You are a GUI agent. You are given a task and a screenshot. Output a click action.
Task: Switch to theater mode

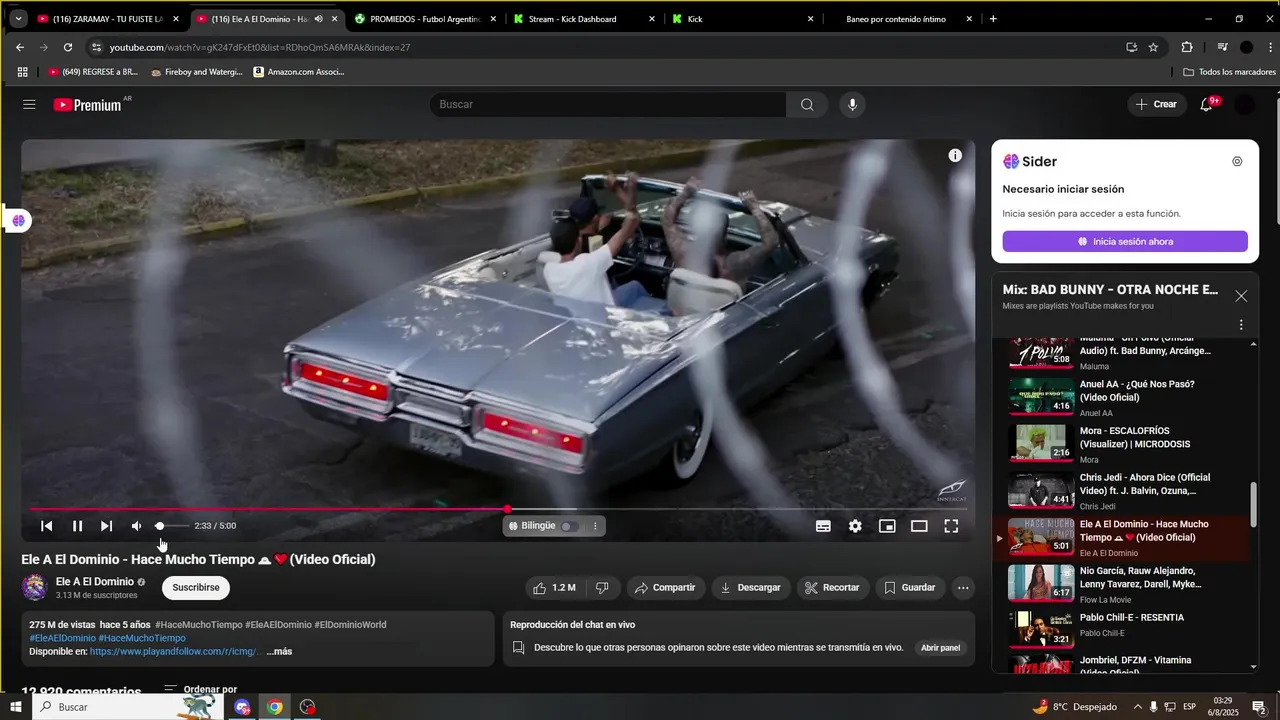click(919, 526)
